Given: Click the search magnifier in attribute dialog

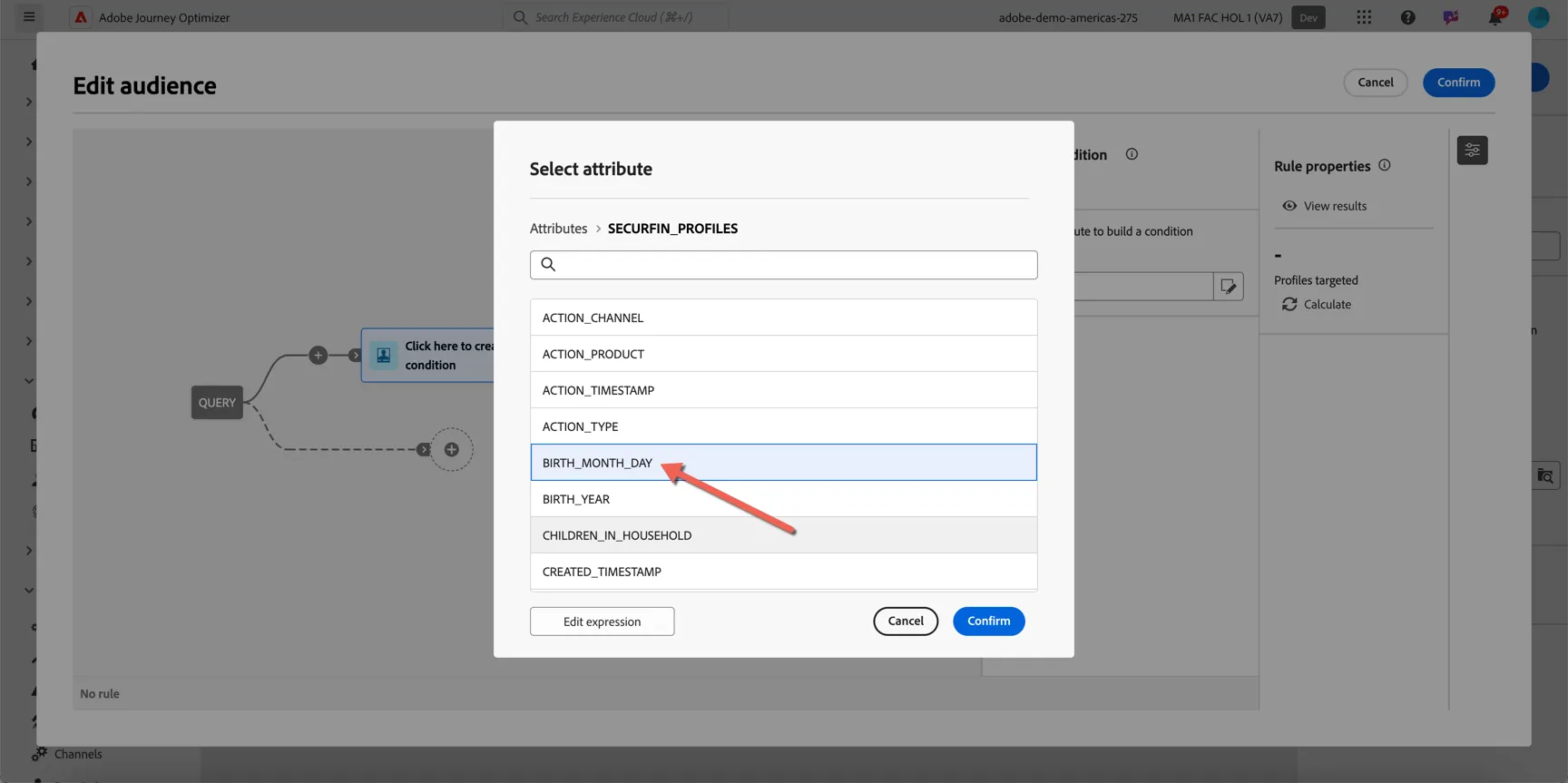Looking at the screenshot, I should click(548, 264).
